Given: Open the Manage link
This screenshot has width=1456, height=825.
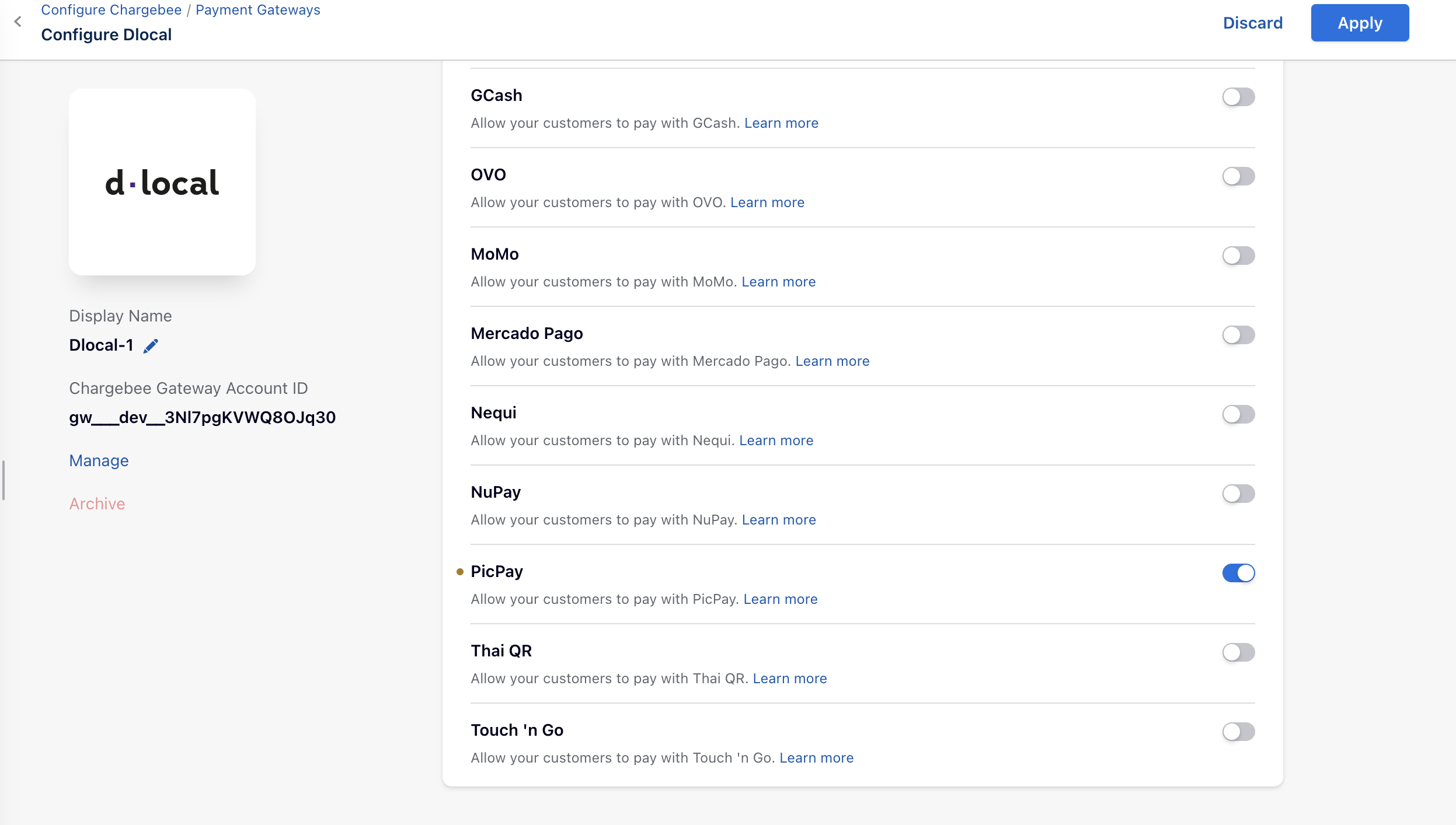Looking at the screenshot, I should click(99, 460).
